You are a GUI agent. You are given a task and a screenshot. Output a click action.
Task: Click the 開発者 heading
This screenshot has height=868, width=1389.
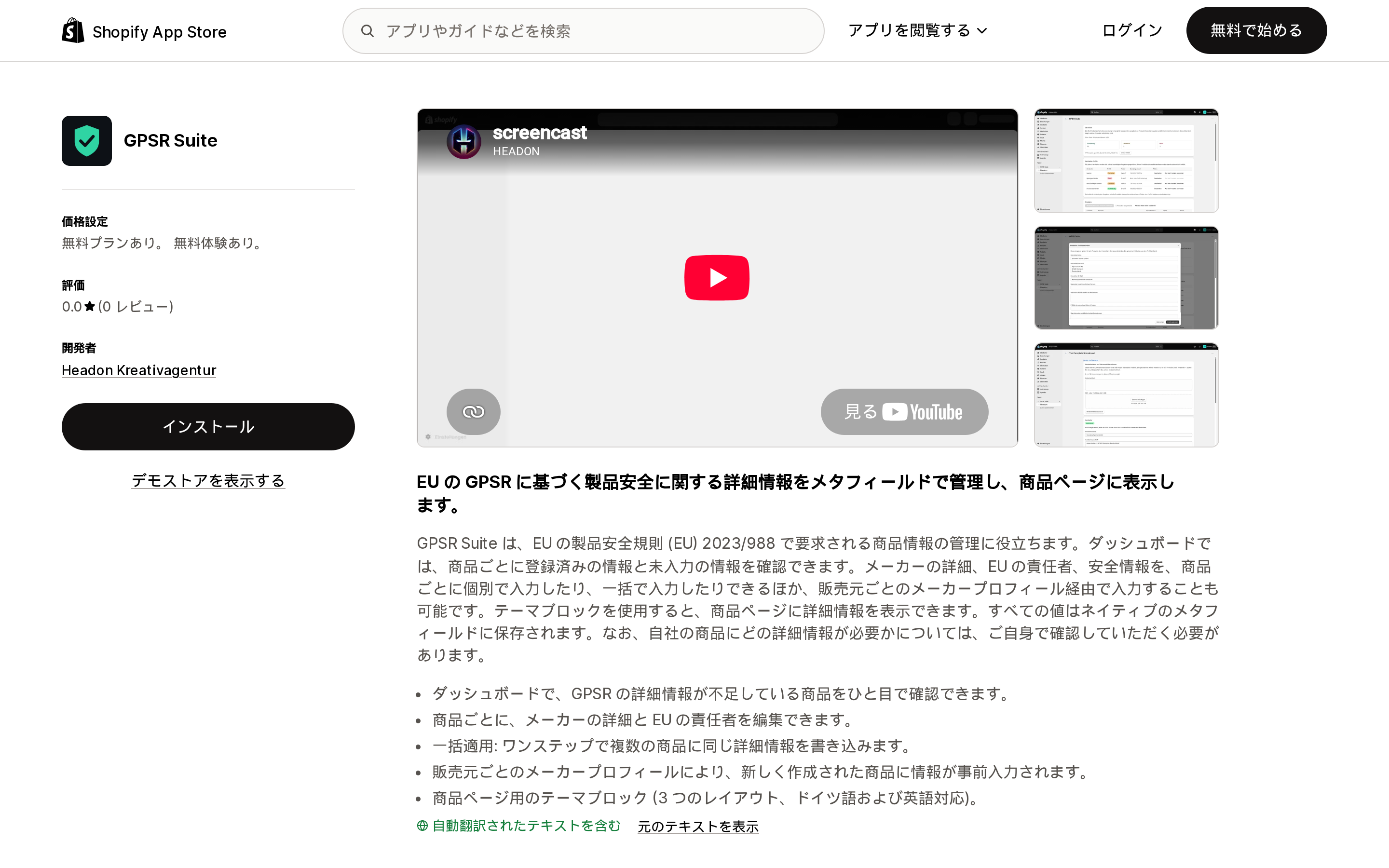79,348
